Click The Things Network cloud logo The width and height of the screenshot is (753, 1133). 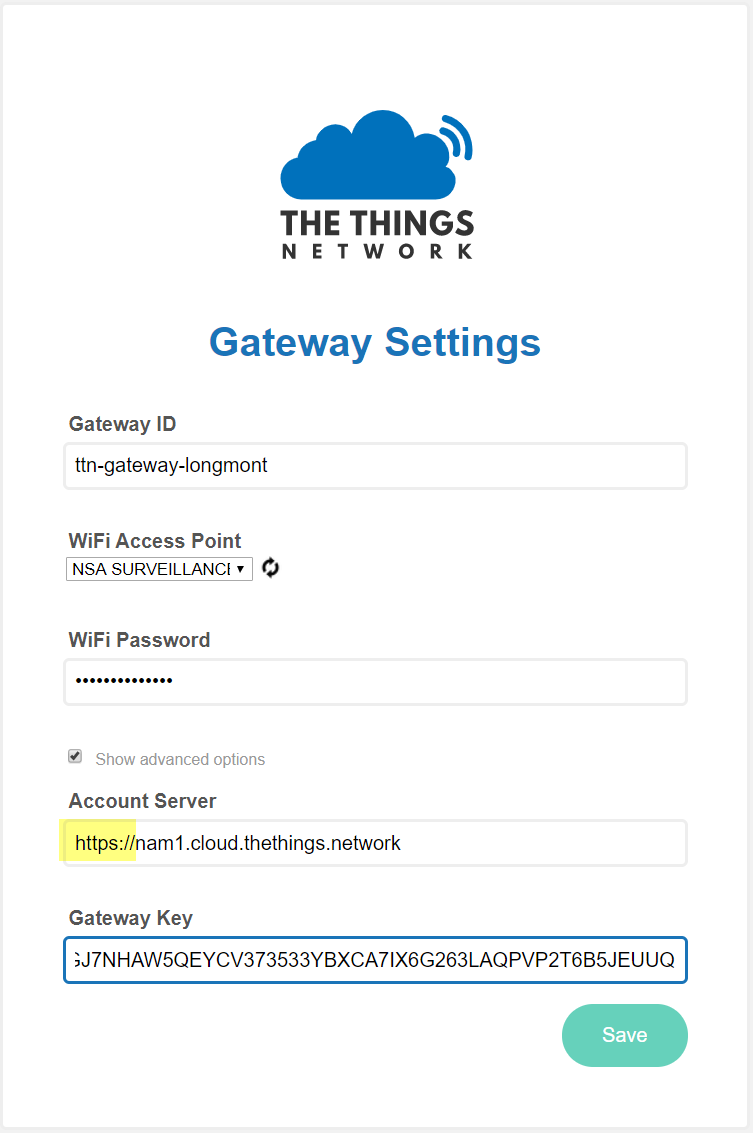(x=367, y=160)
